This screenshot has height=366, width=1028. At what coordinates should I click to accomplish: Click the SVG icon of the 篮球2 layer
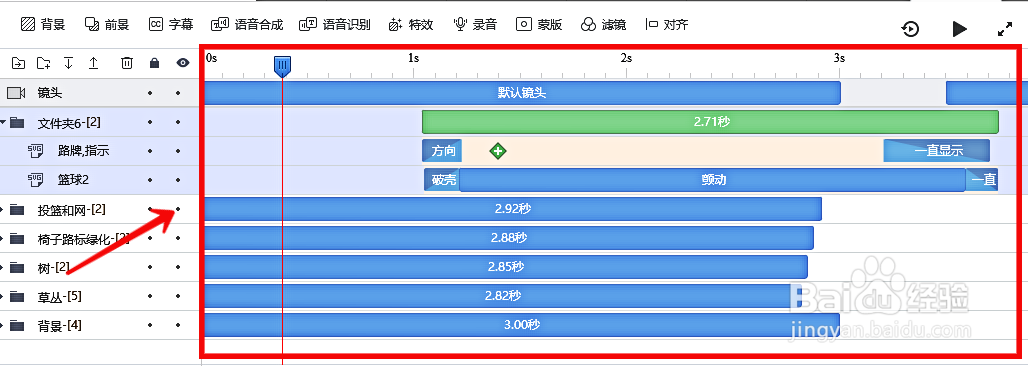click(x=35, y=180)
